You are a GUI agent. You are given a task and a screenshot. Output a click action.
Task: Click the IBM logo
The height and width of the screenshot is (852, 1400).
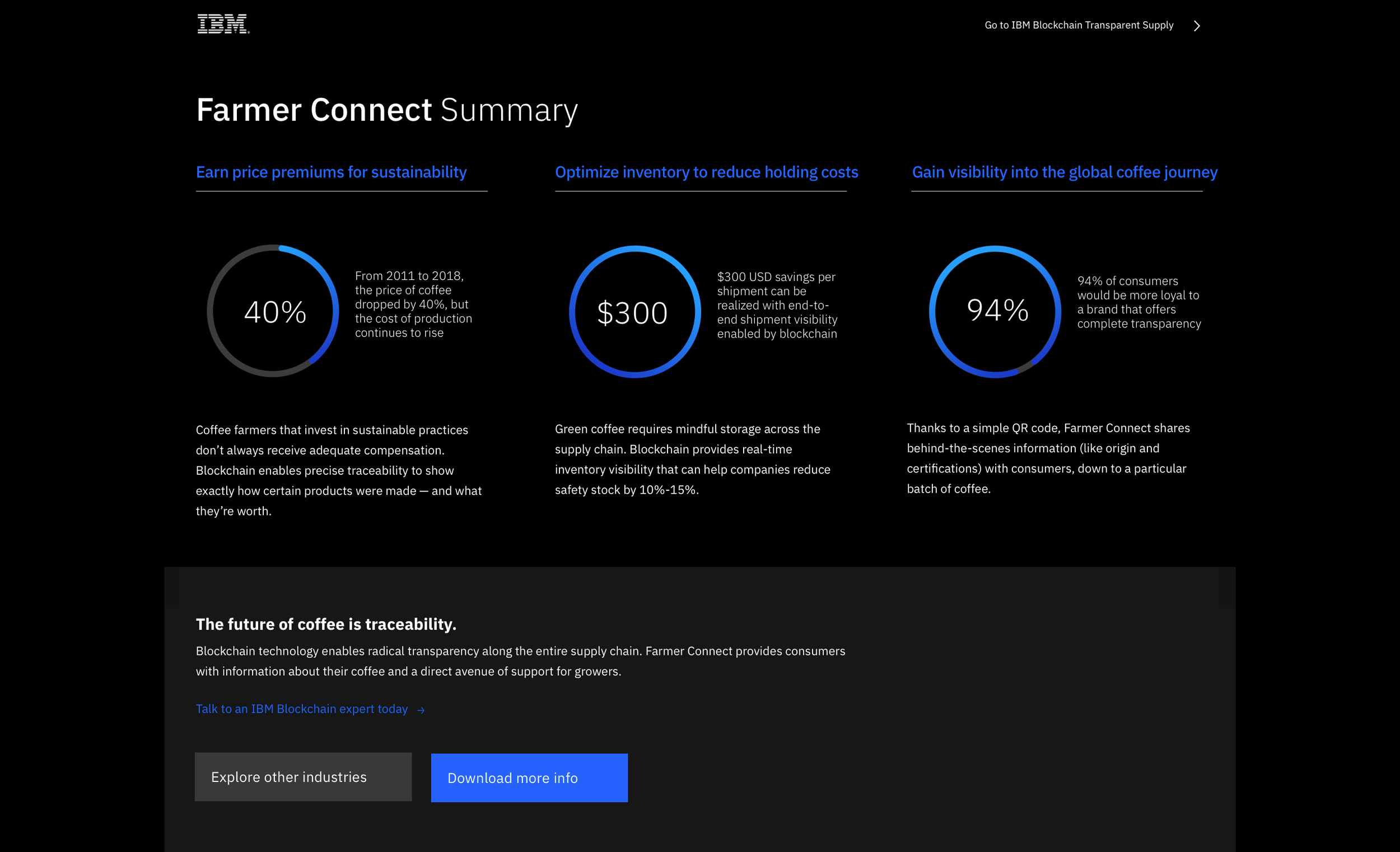coord(223,25)
